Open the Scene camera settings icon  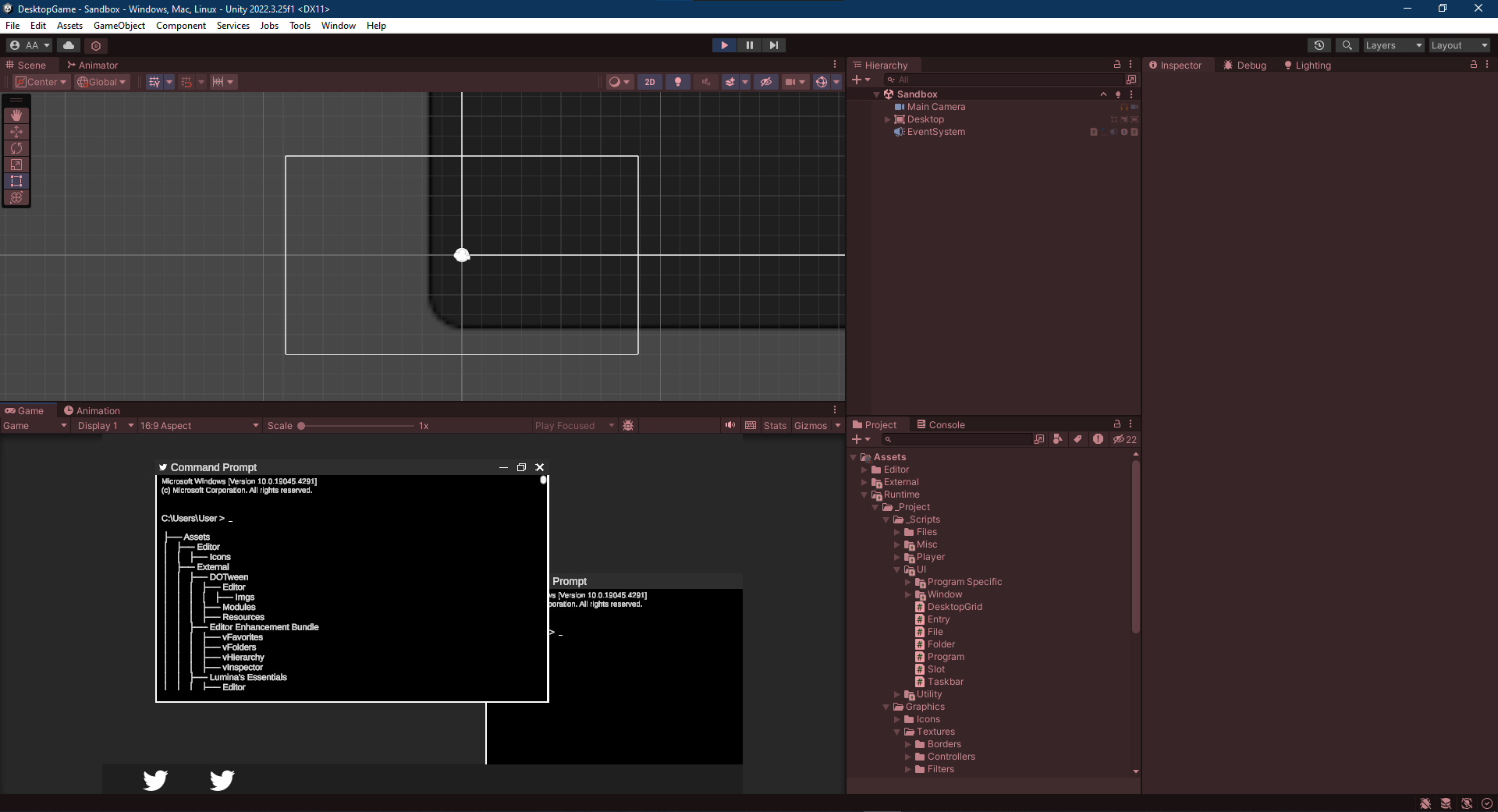tap(795, 82)
